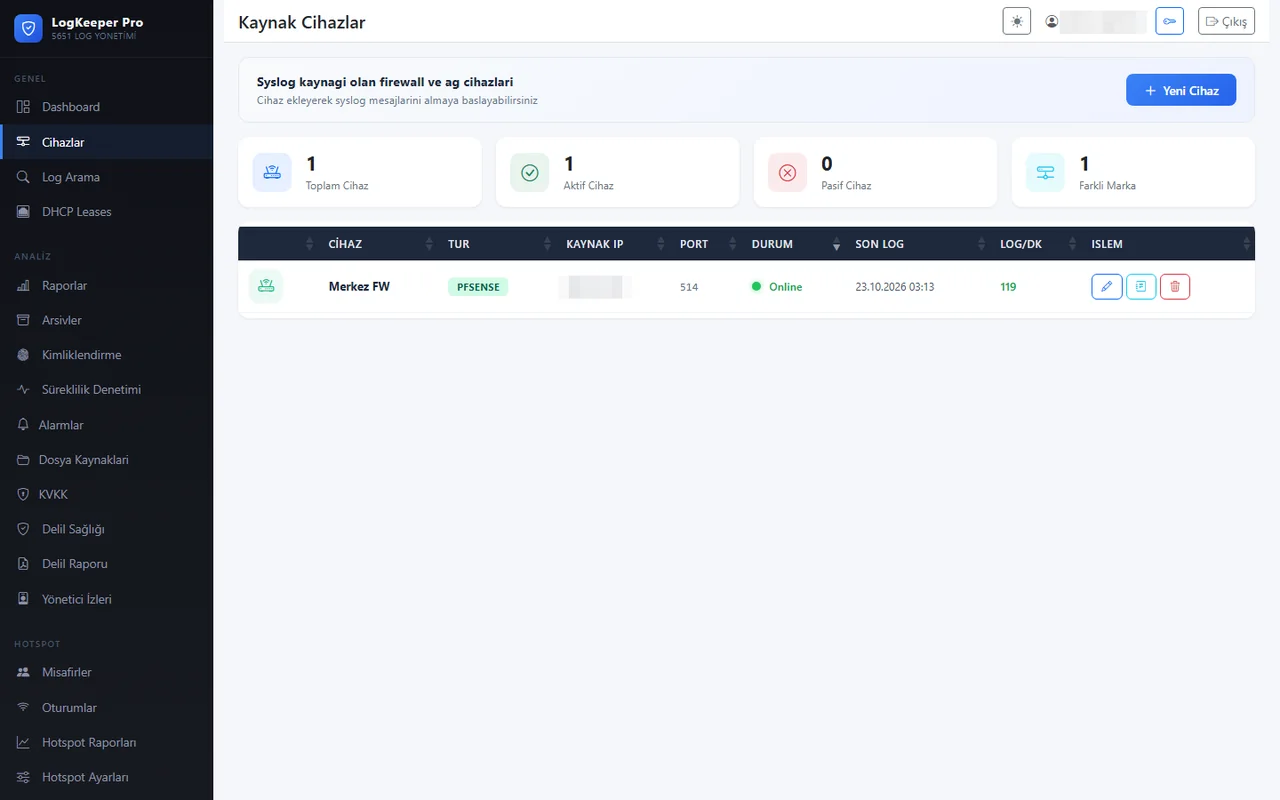This screenshot has width=1280, height=800.
Task: Click the Delil Sağlığı shield-check icon
Action: (23, 529)
